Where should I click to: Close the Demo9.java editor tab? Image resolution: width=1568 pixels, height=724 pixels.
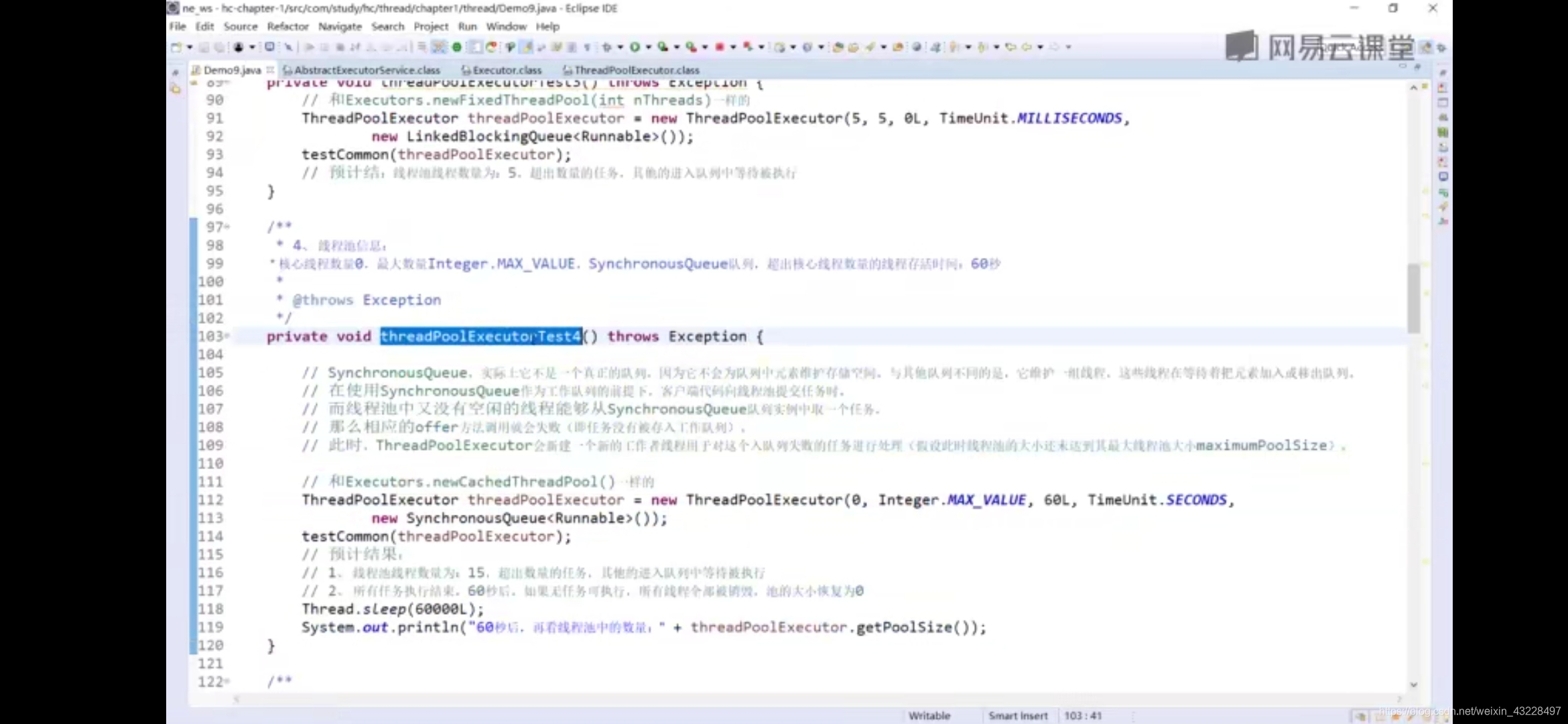coord(270,69)
